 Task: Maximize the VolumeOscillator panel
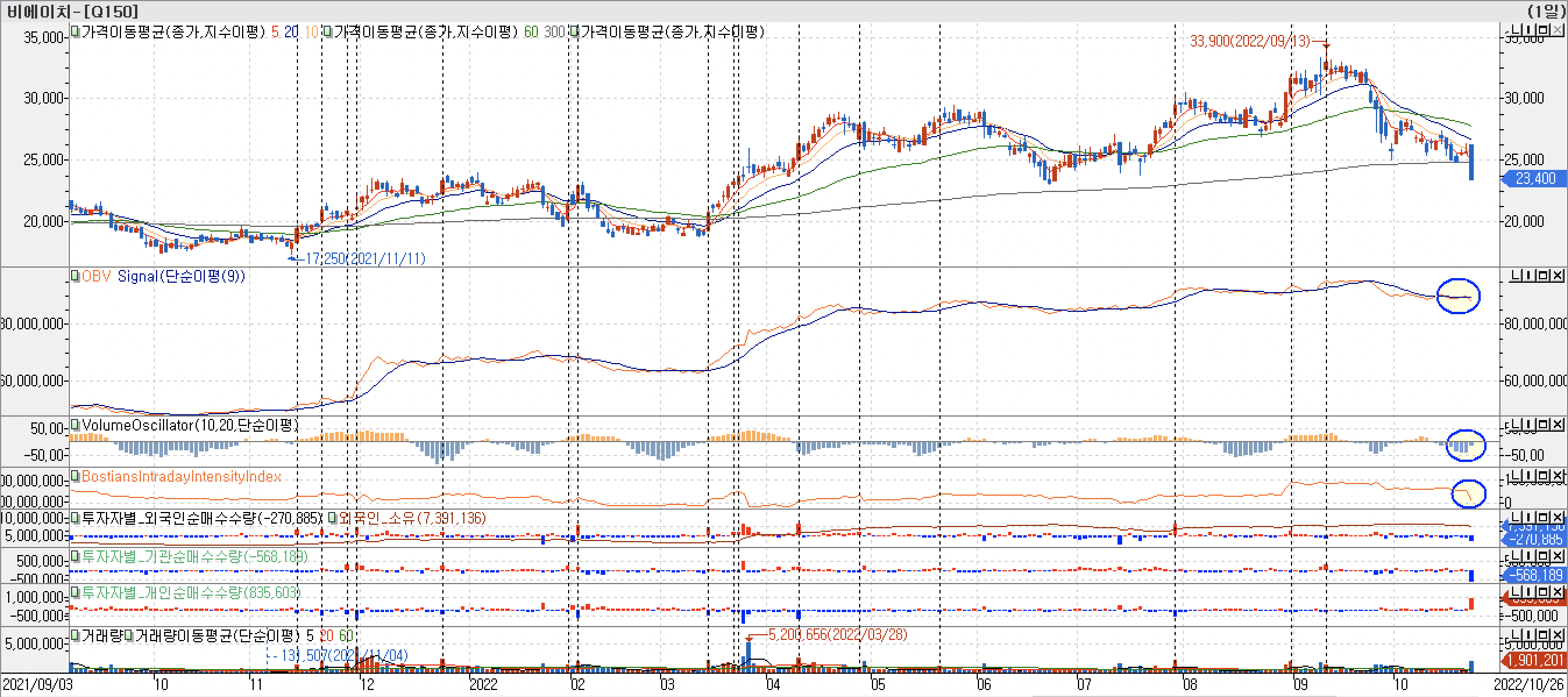click(1543, 425)
